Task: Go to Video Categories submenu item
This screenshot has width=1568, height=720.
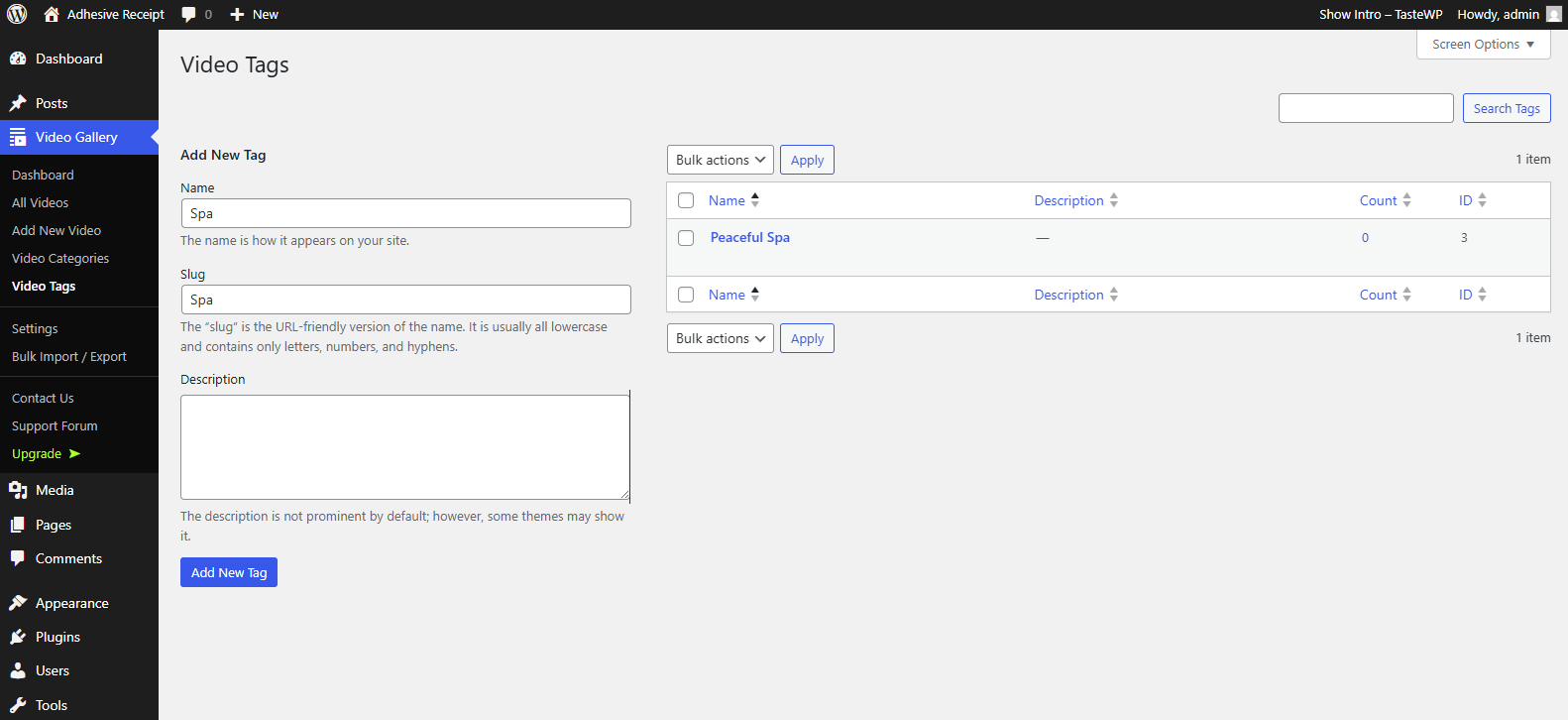Action: 60,258
